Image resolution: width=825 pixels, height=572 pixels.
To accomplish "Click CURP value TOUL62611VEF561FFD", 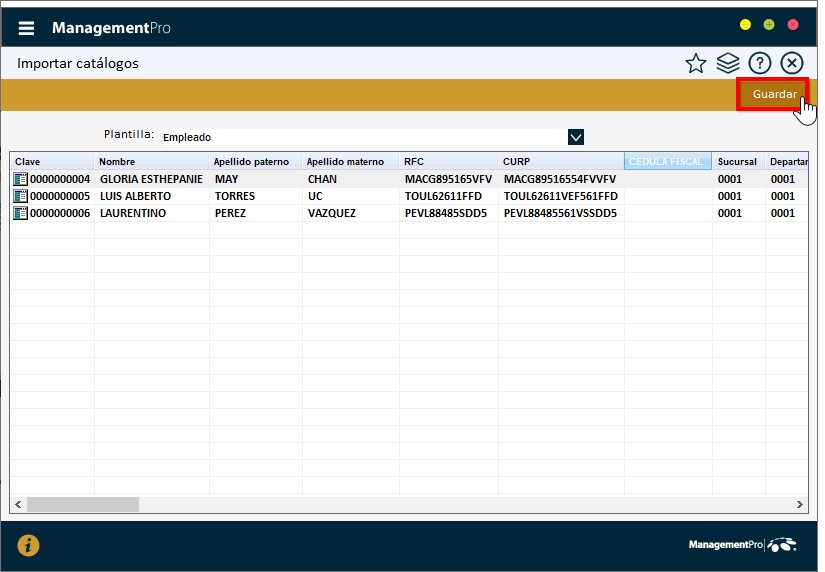I will point(560,196).
